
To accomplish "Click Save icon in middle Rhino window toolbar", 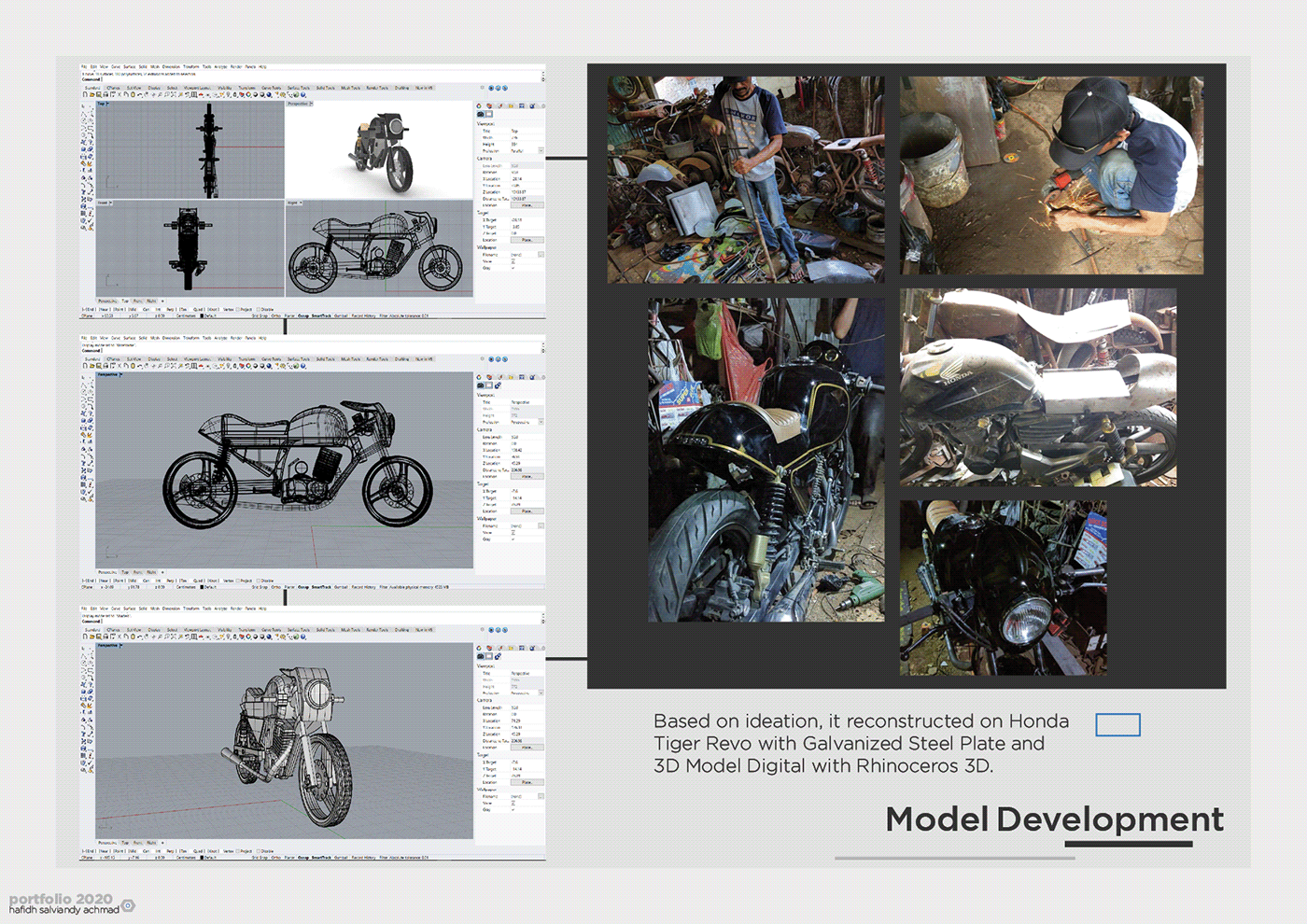I will [99, 366].
